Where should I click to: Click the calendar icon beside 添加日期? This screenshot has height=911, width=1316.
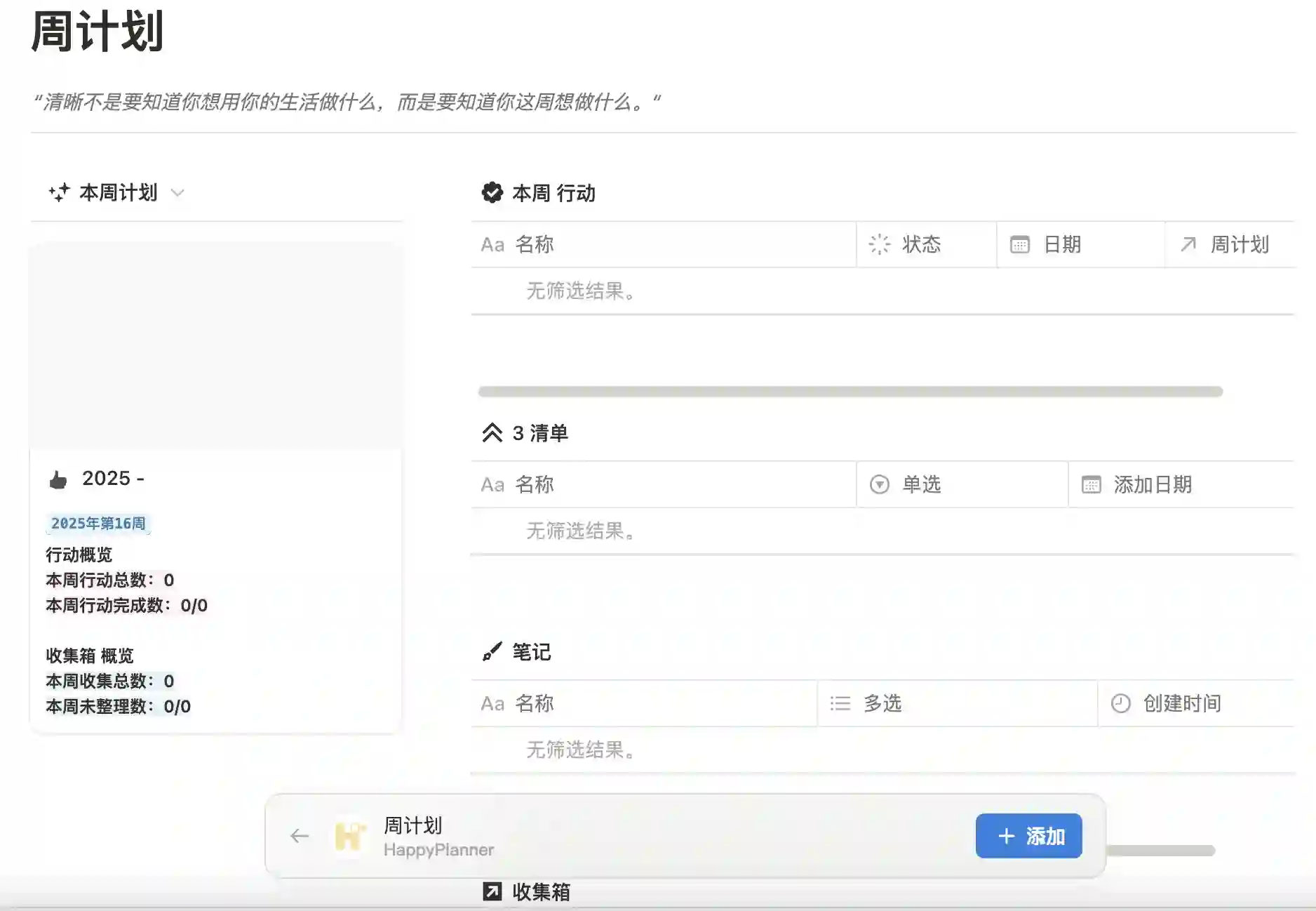point(1091,484)
